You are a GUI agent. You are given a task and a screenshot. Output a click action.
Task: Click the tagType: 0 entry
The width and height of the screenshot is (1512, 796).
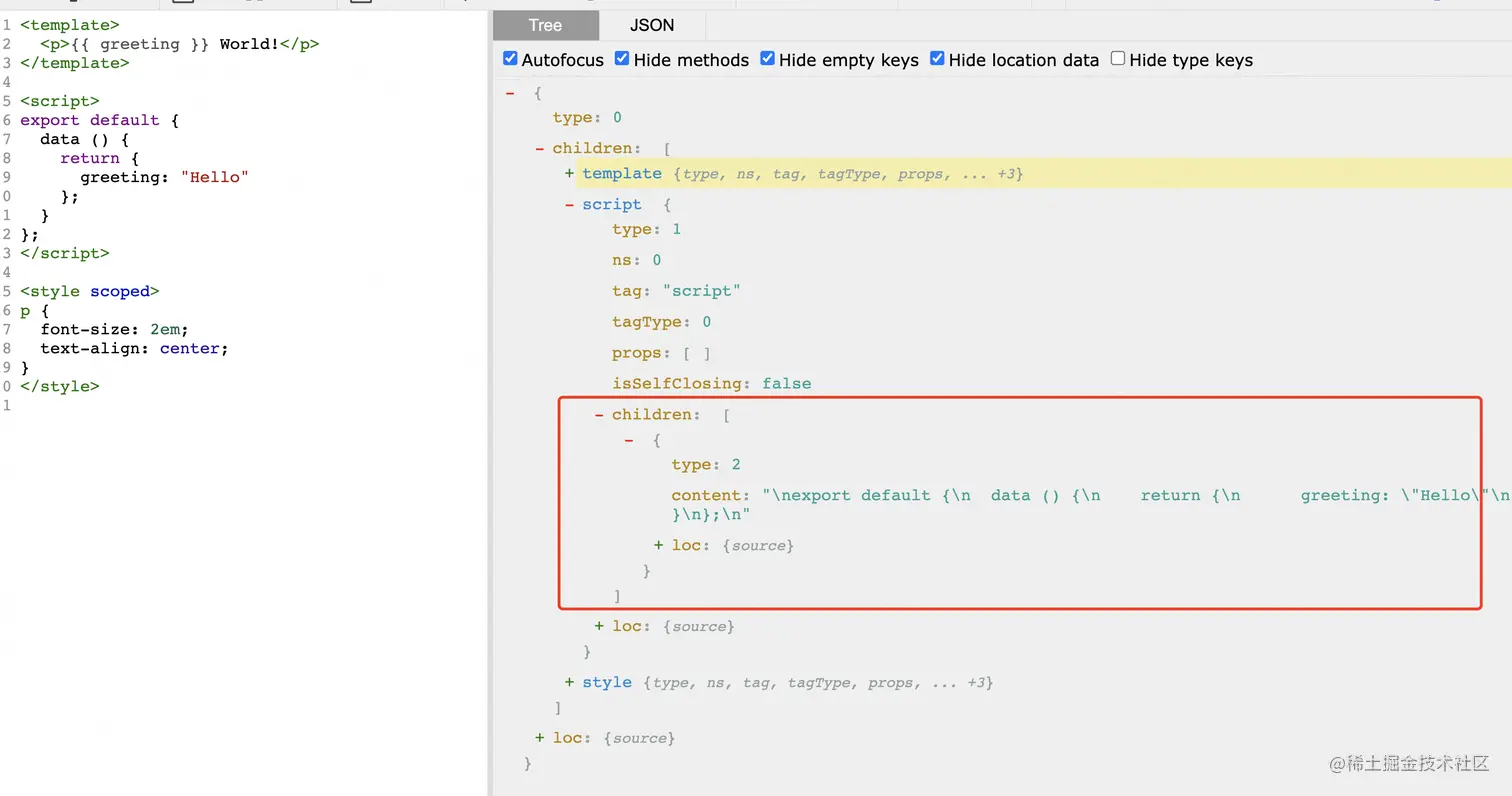click(662, 322)
